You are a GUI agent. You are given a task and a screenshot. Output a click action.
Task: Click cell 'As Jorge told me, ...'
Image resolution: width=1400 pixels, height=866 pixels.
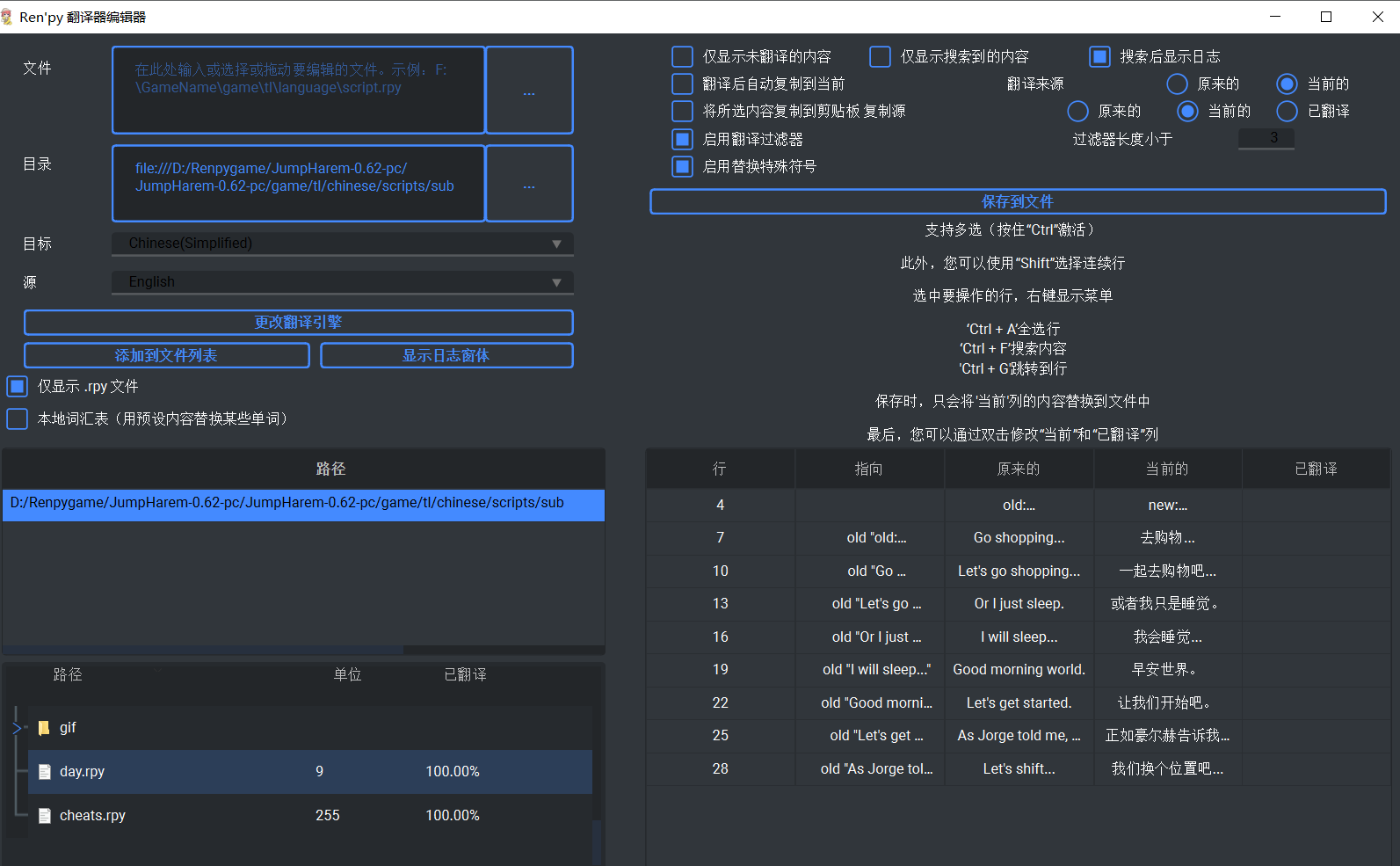click(1019, 736)
